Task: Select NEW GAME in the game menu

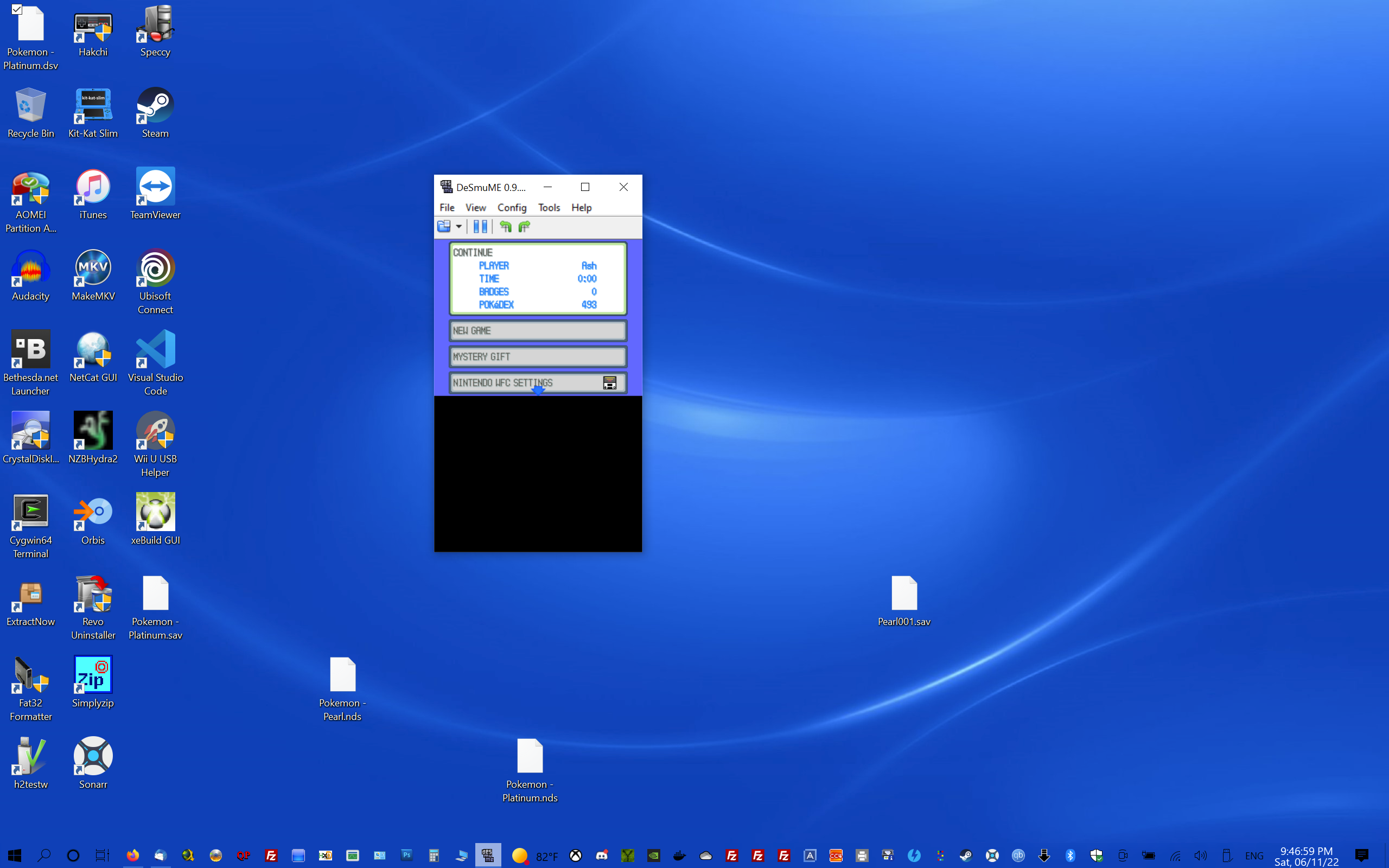Action: tap(538, 331)
